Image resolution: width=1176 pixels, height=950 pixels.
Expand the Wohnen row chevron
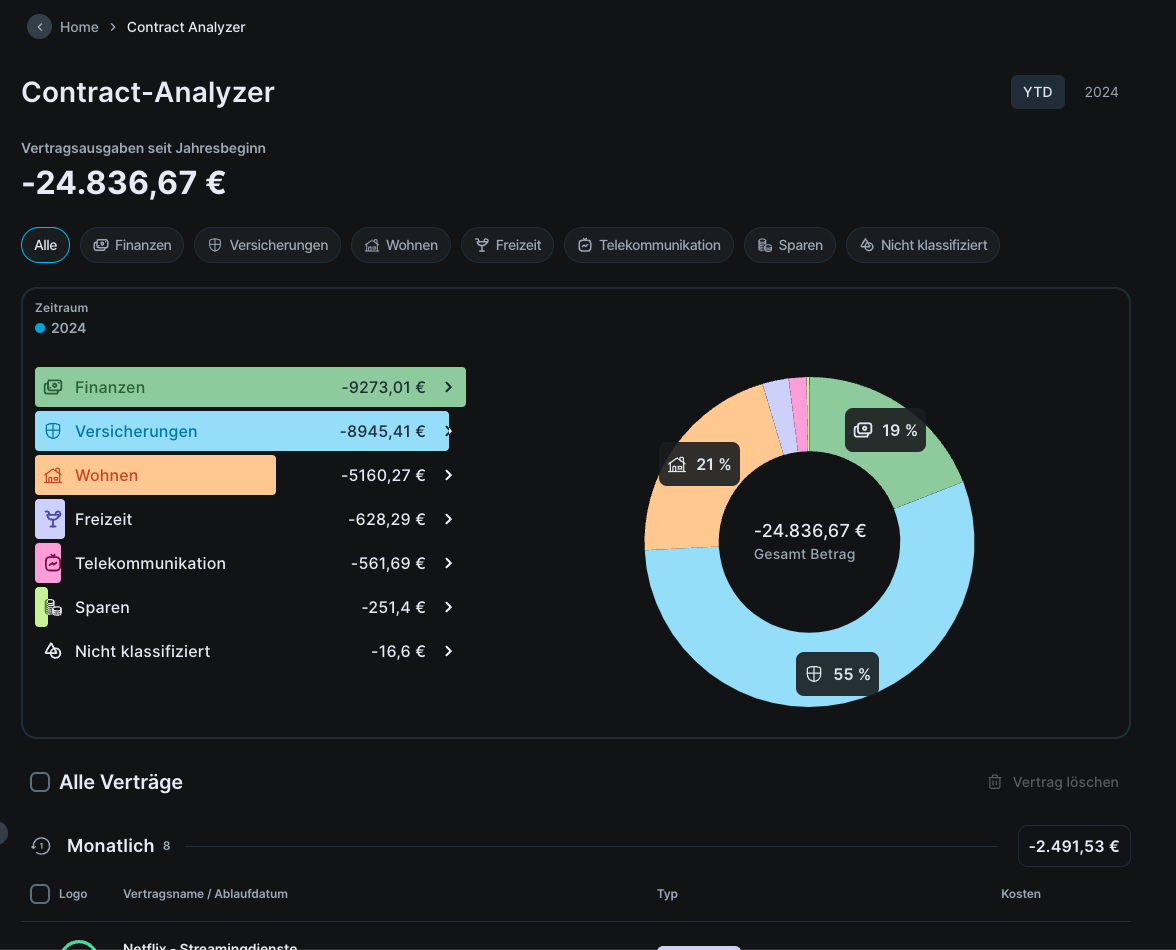click(x=449, y=475)
